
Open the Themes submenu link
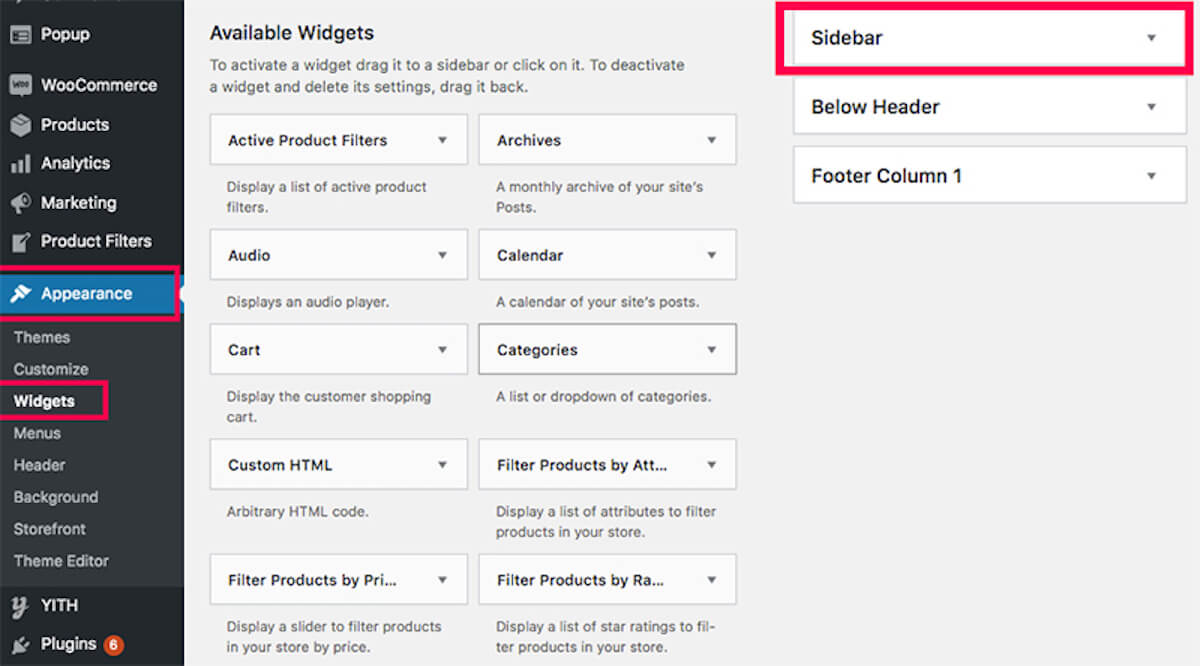pos(42,337)
